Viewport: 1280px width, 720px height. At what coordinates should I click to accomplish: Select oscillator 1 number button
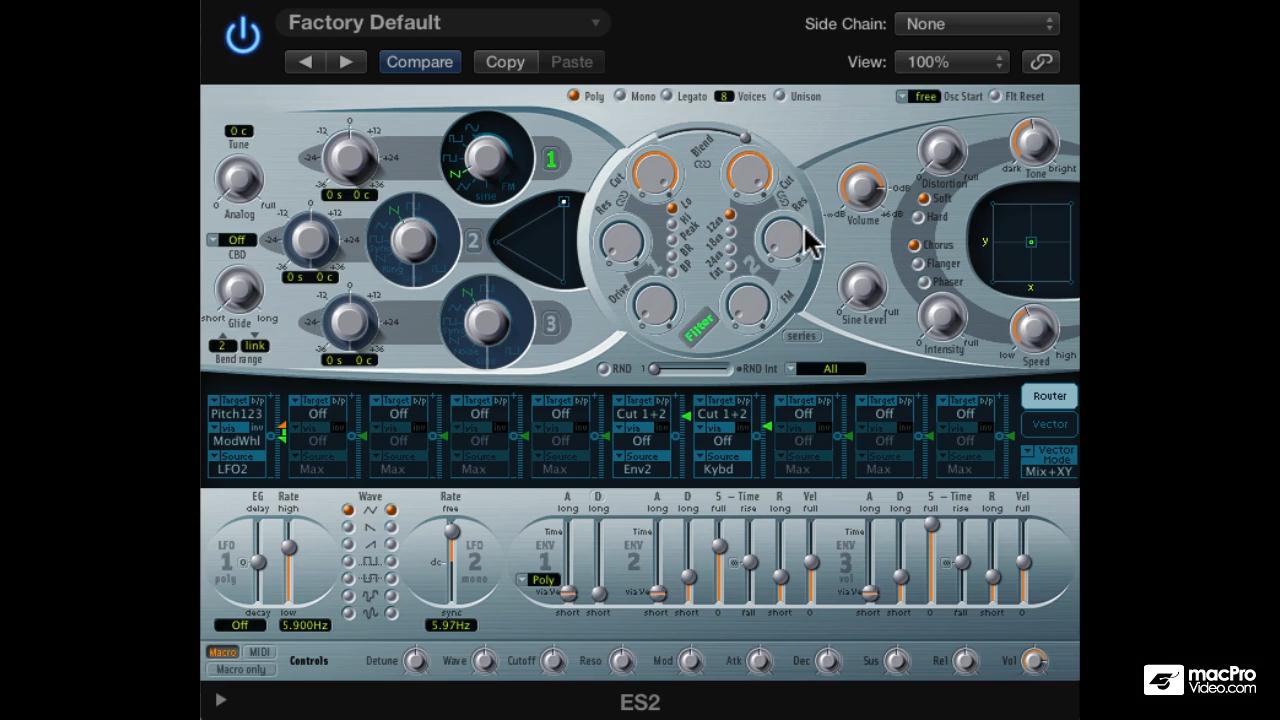point(550,159)
